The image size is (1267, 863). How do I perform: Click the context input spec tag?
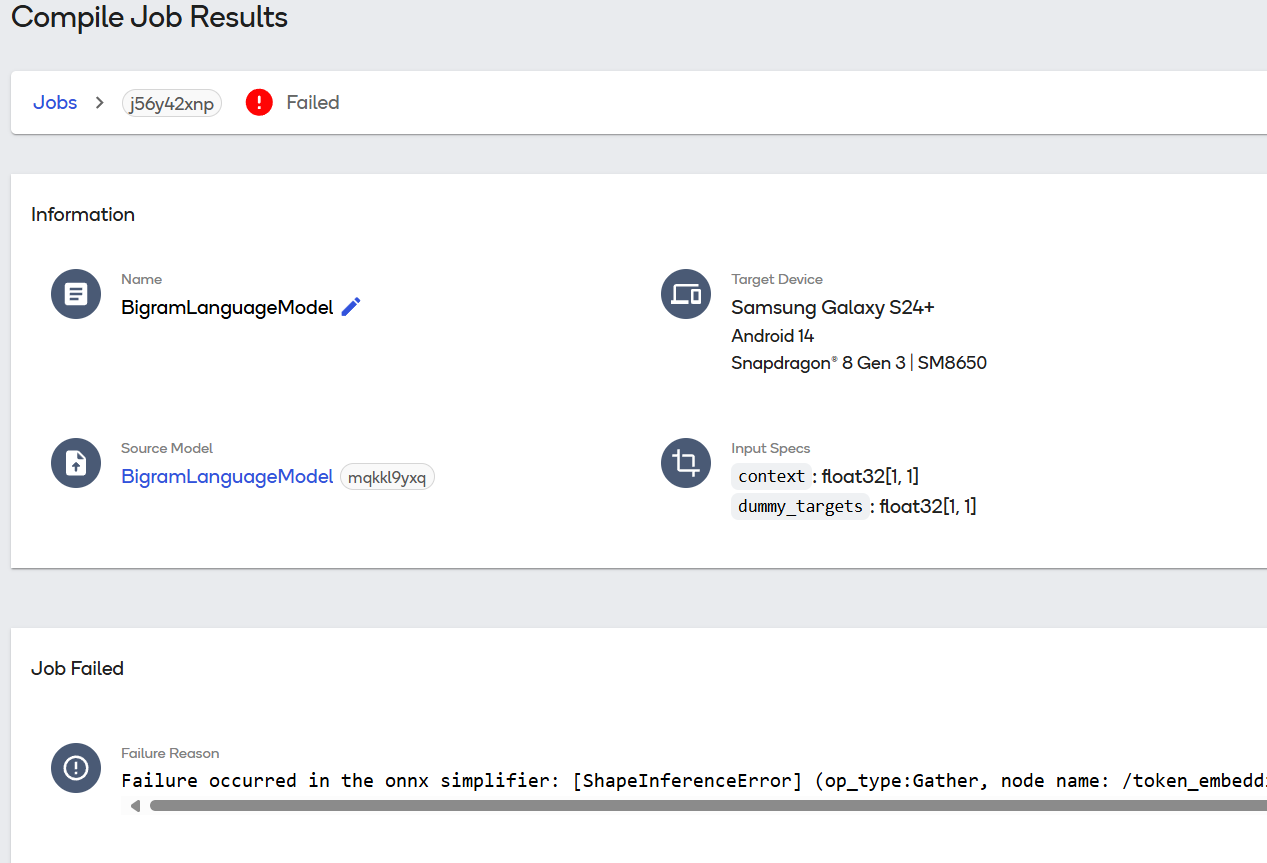(x=771, y=477)
